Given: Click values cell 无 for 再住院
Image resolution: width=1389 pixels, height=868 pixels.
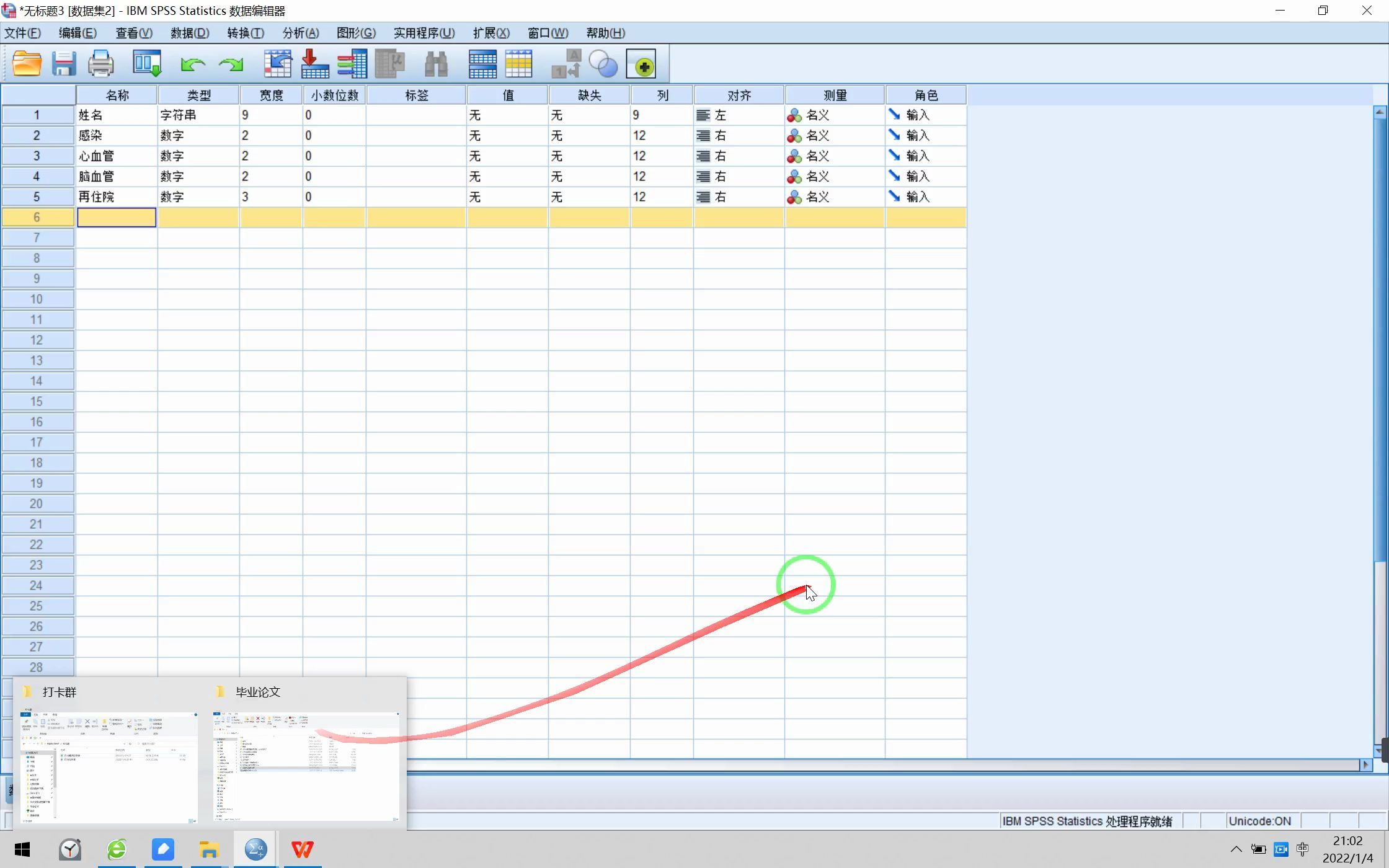Looking at the screenshot, I should (x=507, y=197).
